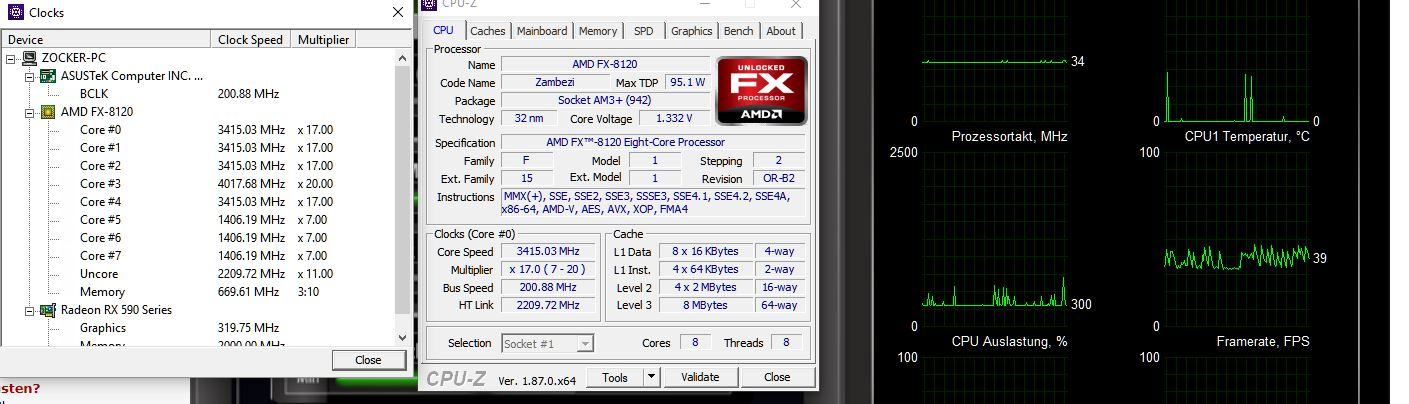Open the Socket #1 selection dropdown
Viewport: 1409px width, 404px height.
coord(547,343)
